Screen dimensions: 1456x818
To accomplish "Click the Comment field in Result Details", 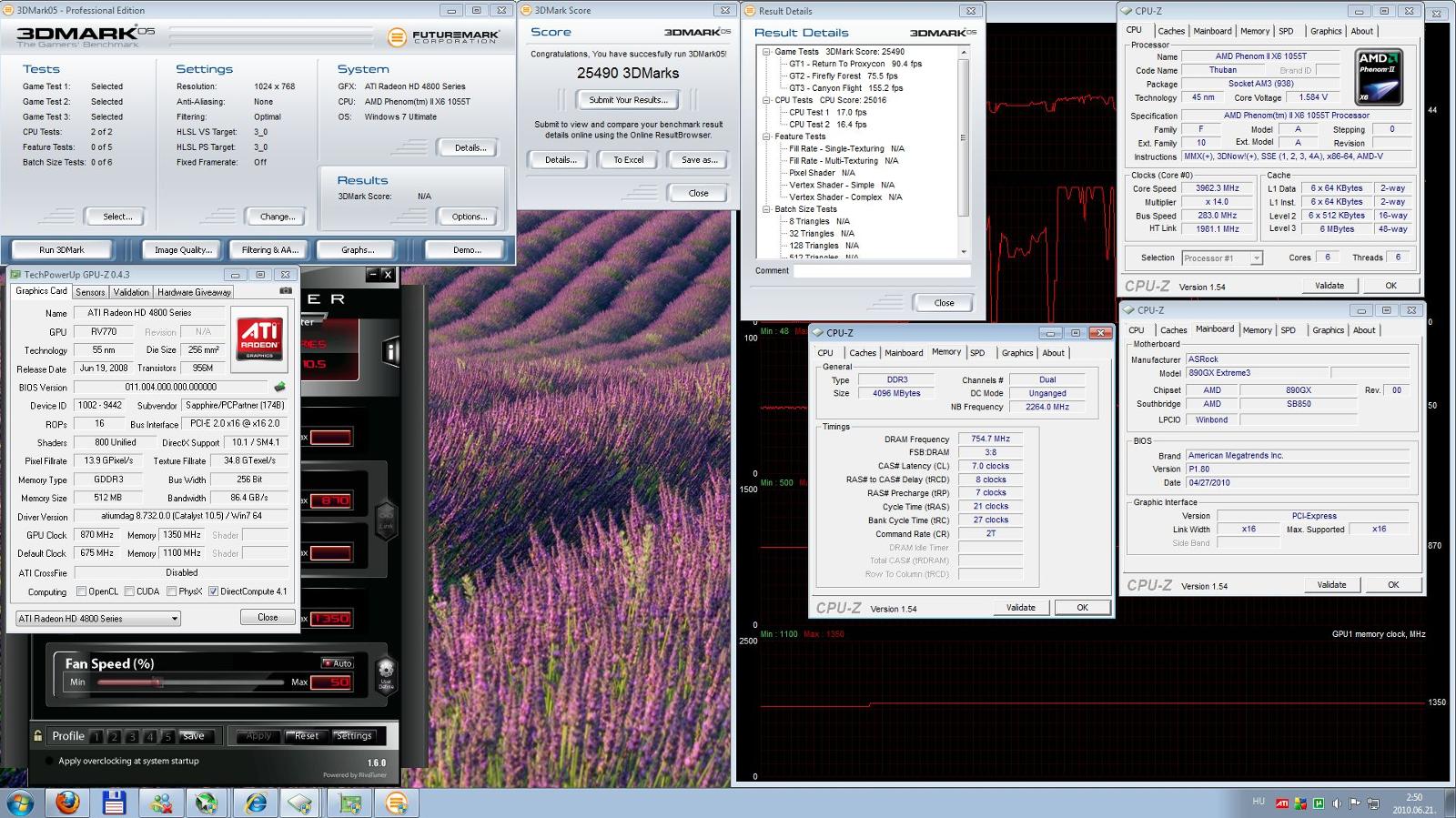I will pyautogui.click(x=881, y=271).
